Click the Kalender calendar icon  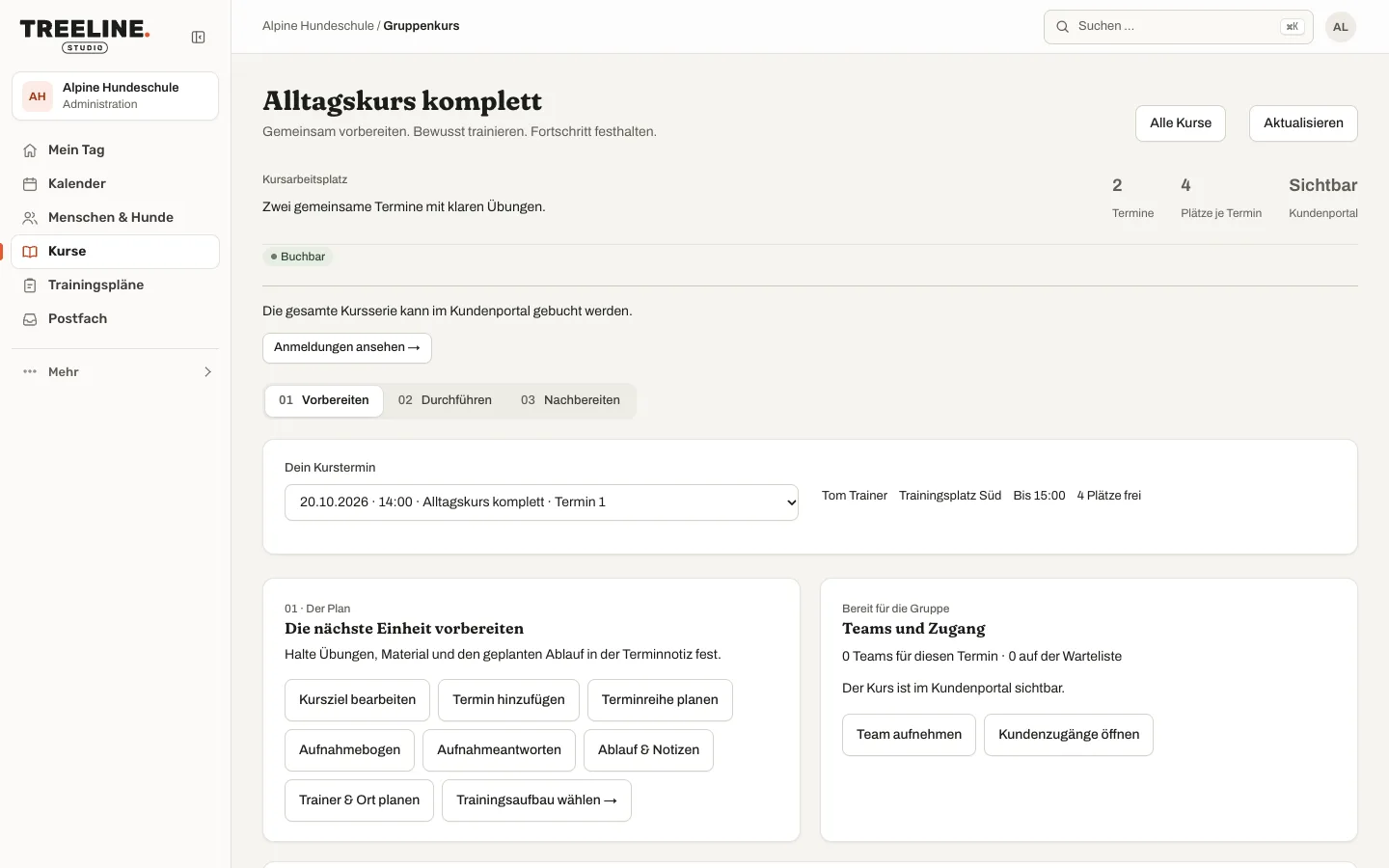pyautogui.click(x=30, y=184)
